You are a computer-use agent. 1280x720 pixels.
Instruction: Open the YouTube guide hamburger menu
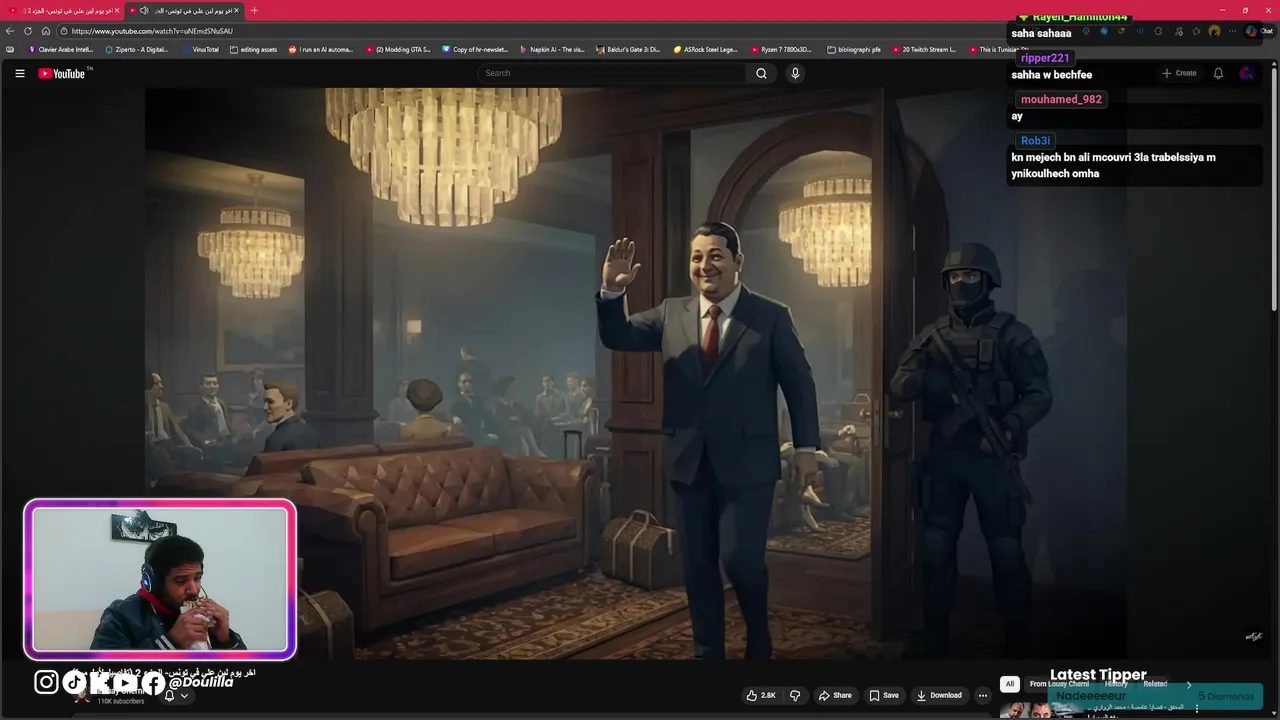point(19,73)
